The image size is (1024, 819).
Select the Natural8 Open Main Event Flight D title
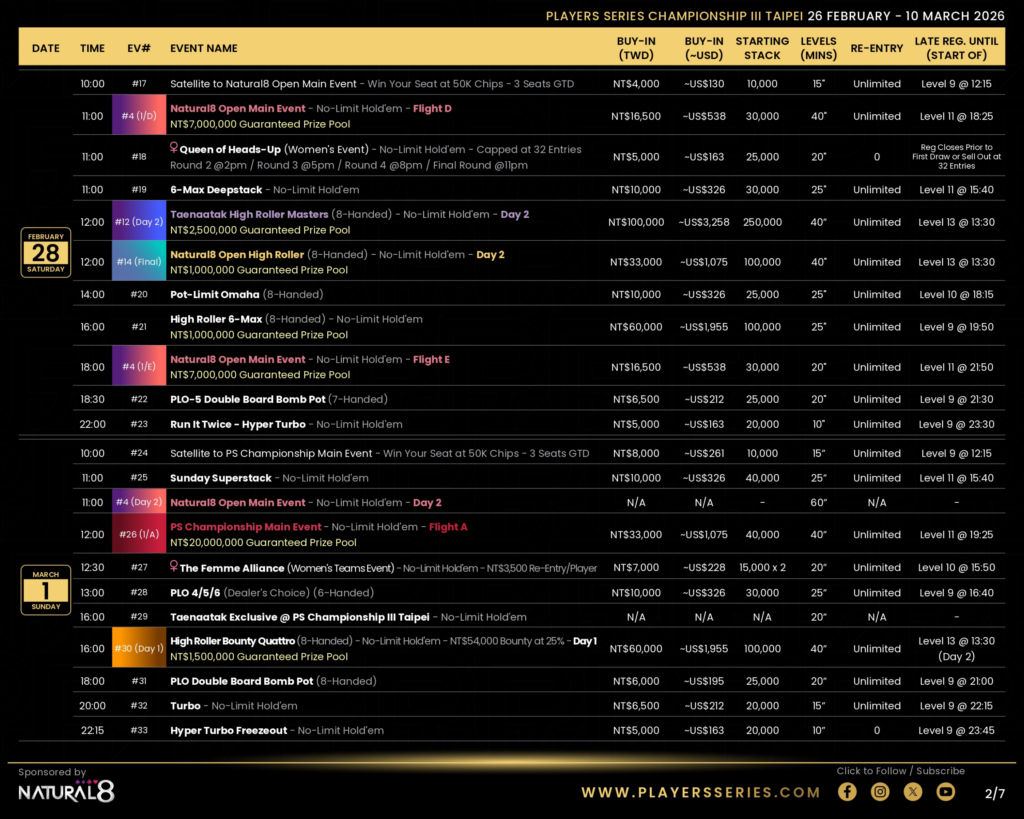[x=238, y=108]
